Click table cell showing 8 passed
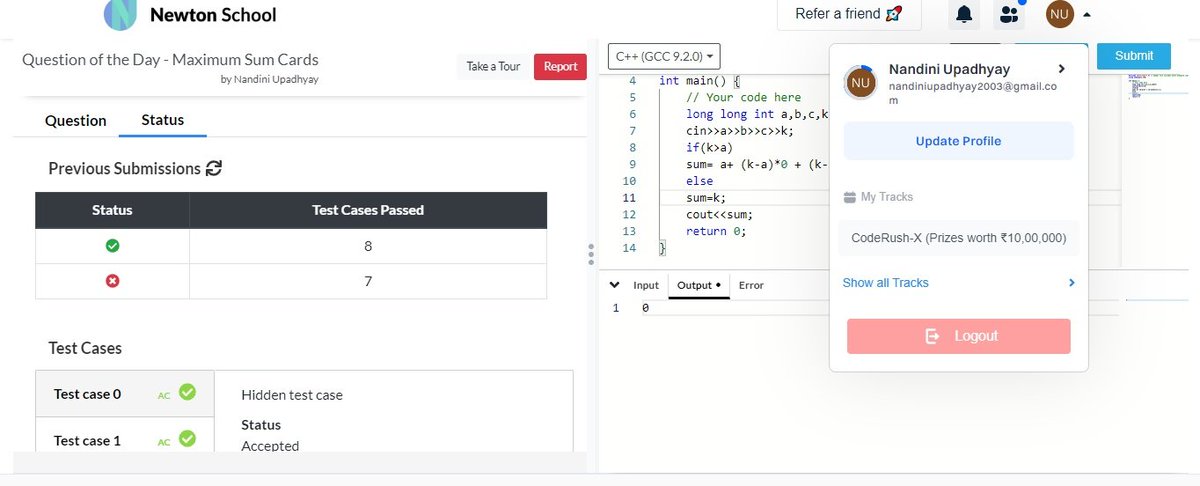This screenshot has width=1200, height=486. [x=368, y=245]
